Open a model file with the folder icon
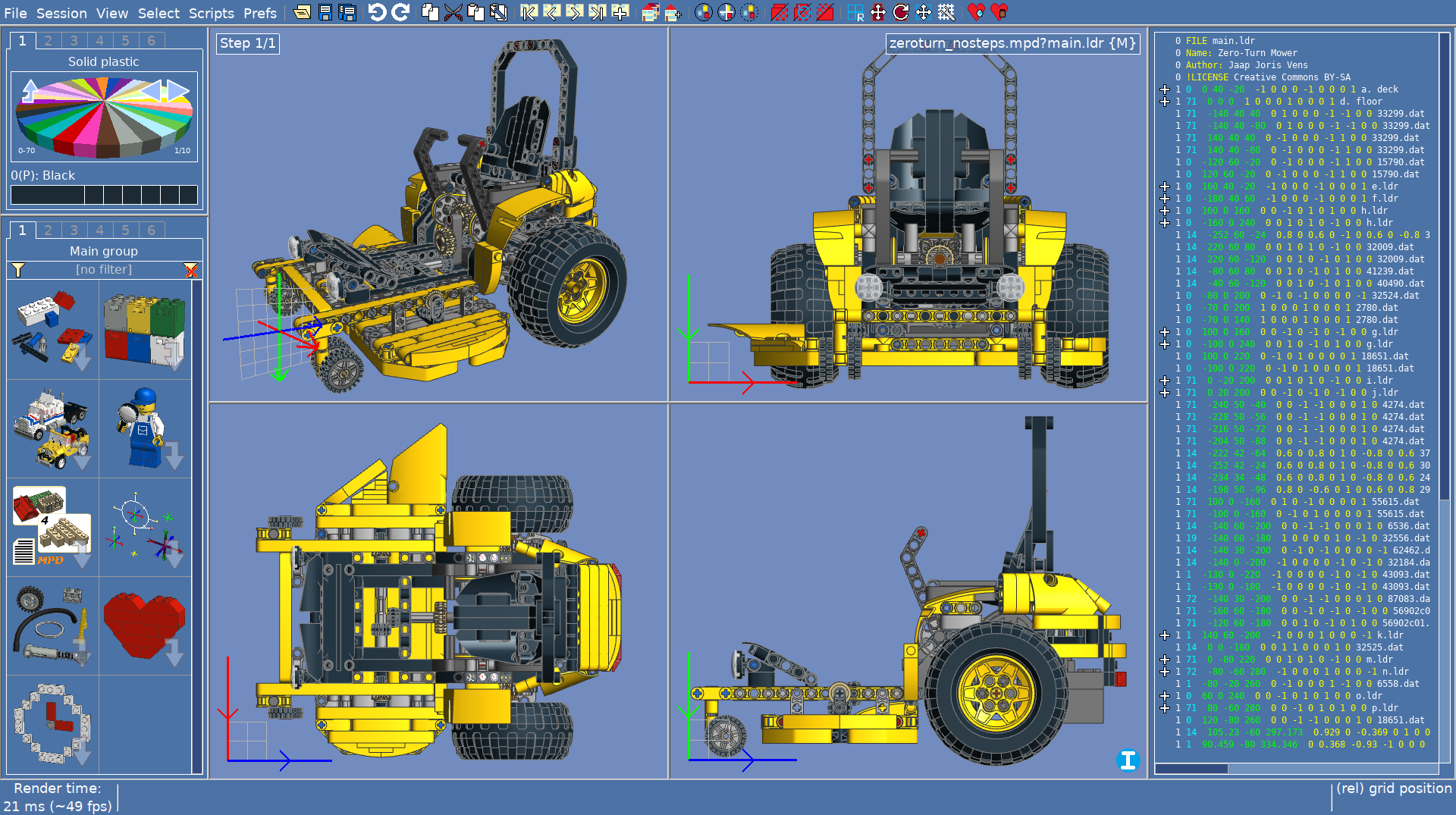The width and height of the screenshot is (1456, 815). 302,12
